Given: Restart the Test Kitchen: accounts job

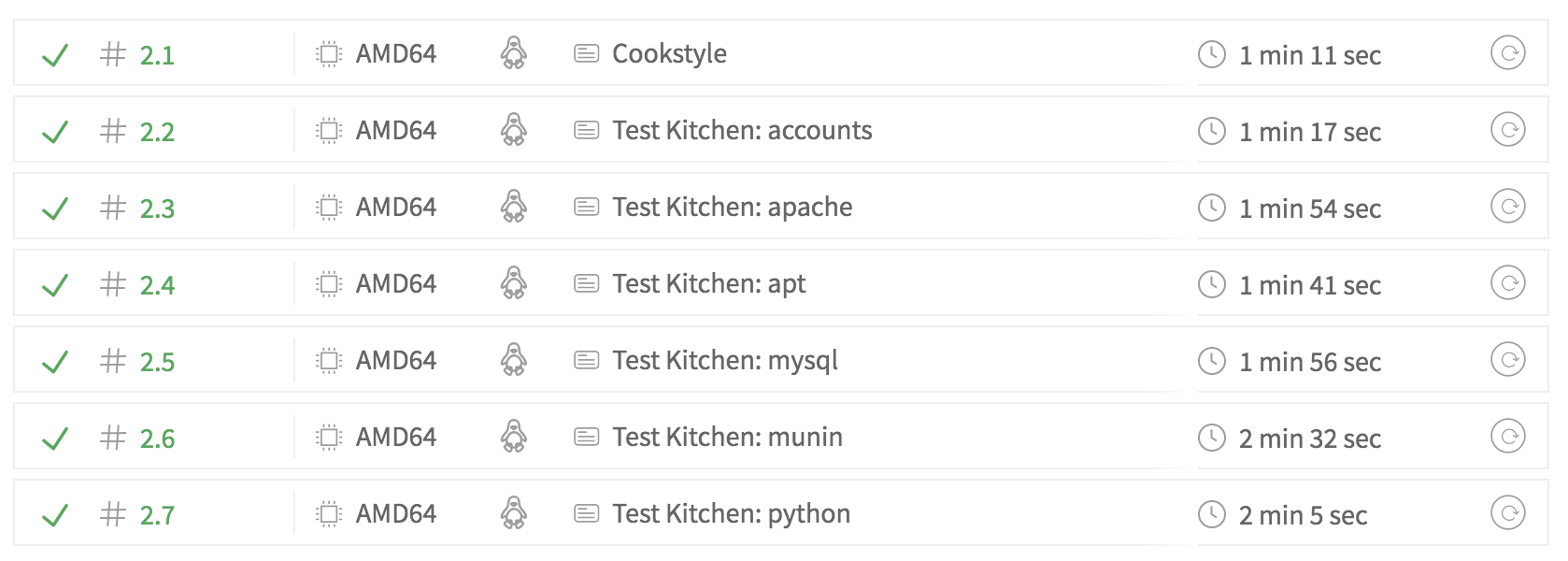Looking at the screenshot, I should coord(1507,130).
